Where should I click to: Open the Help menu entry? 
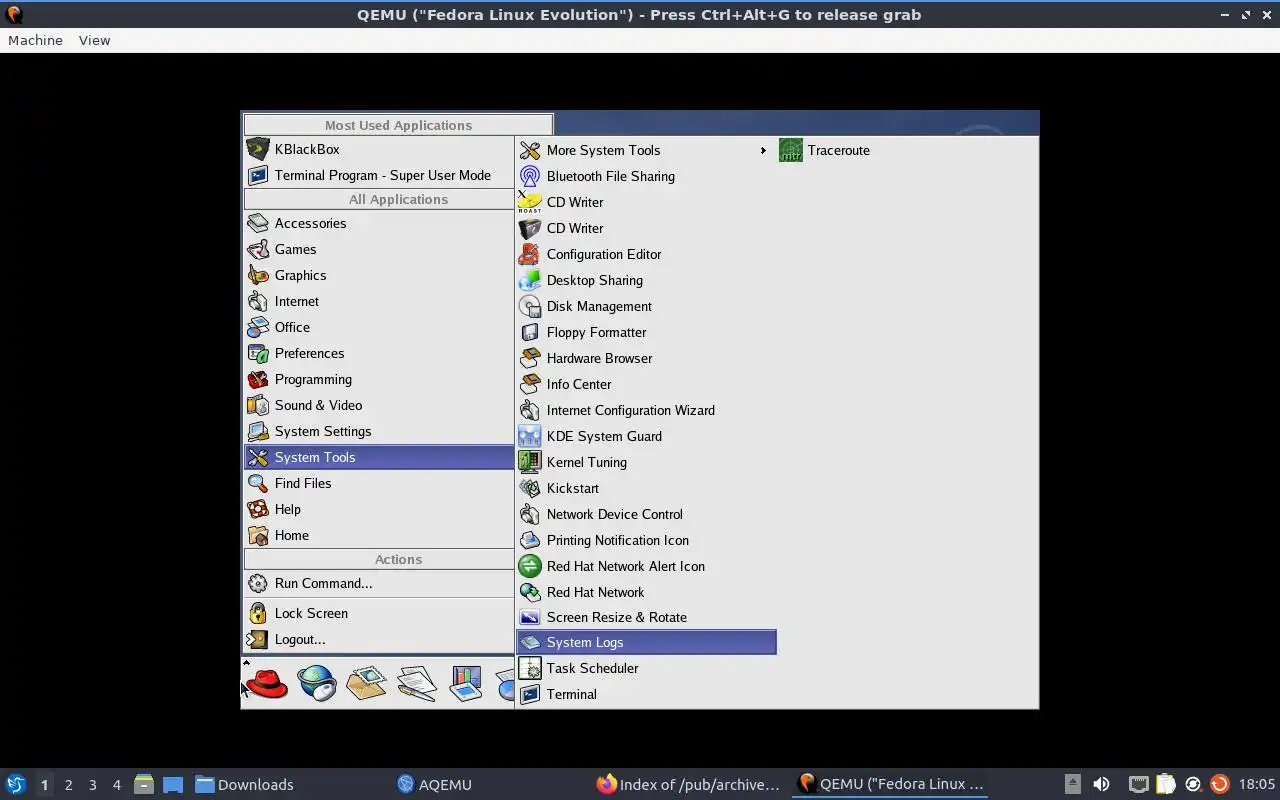379,509
